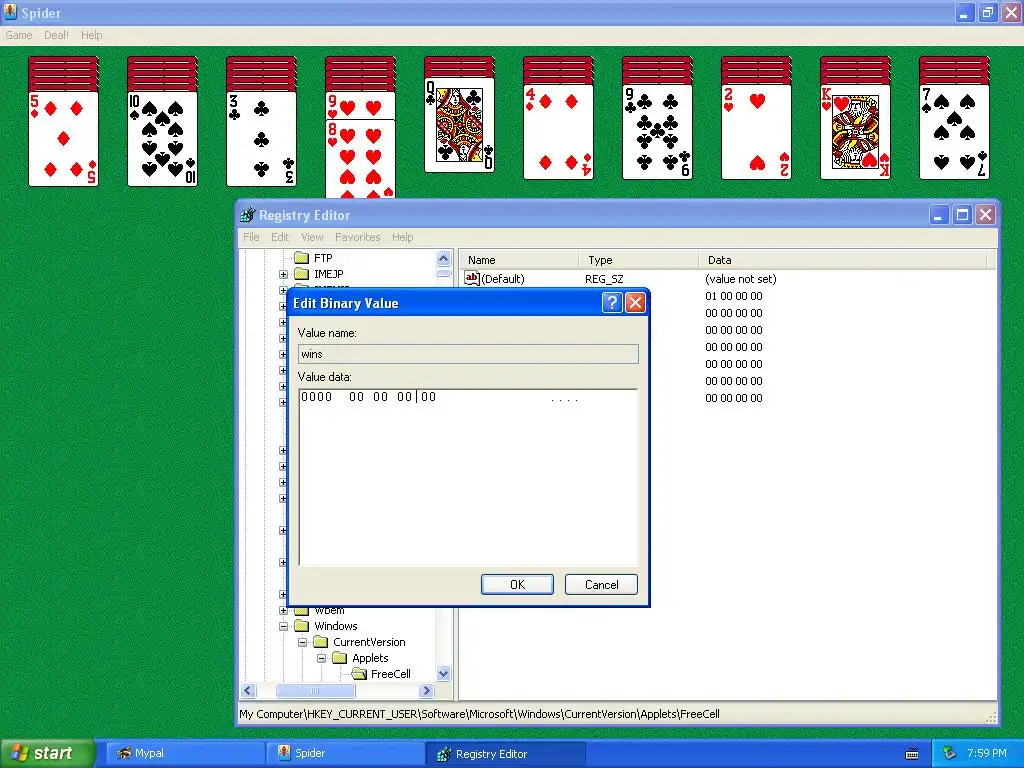This screenshot has height=768, width=1024.
Task: Select the Applets folder in tree
Action: tap(370, 658)
